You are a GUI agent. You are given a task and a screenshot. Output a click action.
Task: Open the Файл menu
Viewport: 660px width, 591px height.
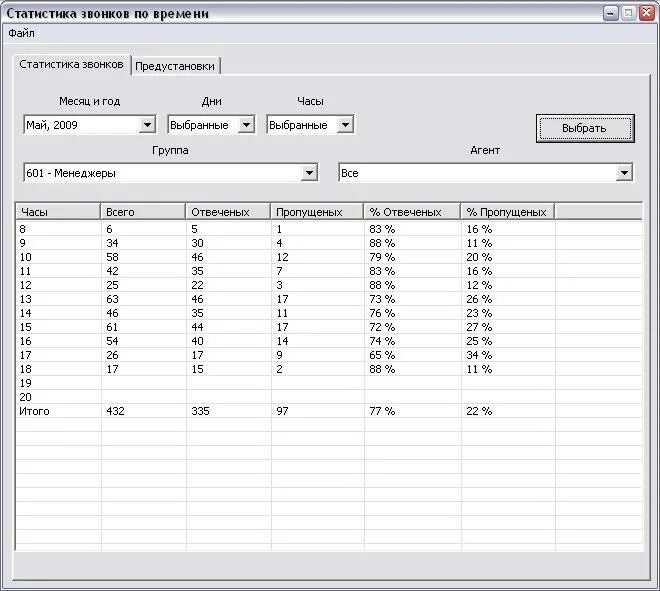point(21,33)
